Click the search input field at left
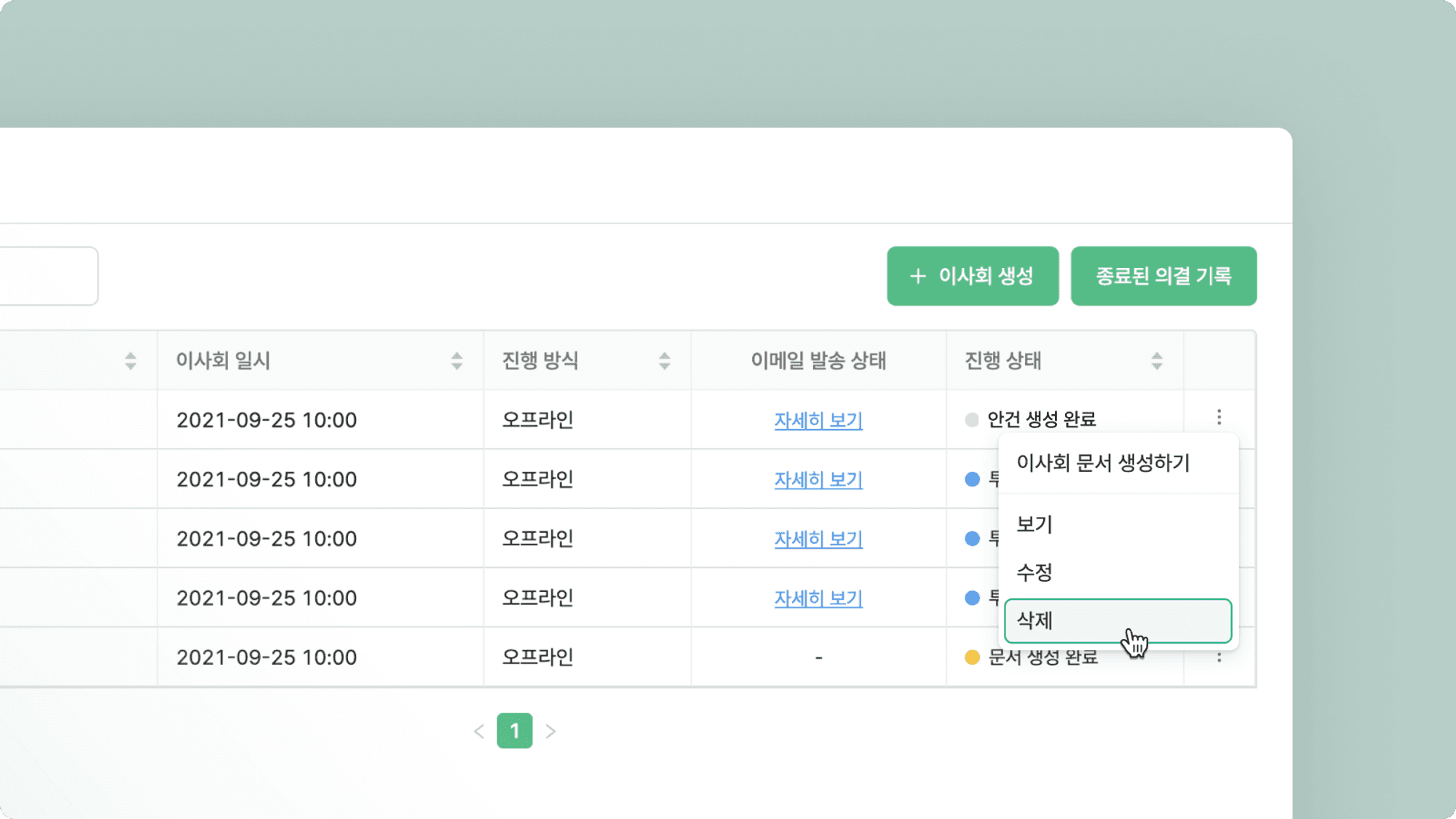Screen dimensions: 1456x819 coord(47,276)
